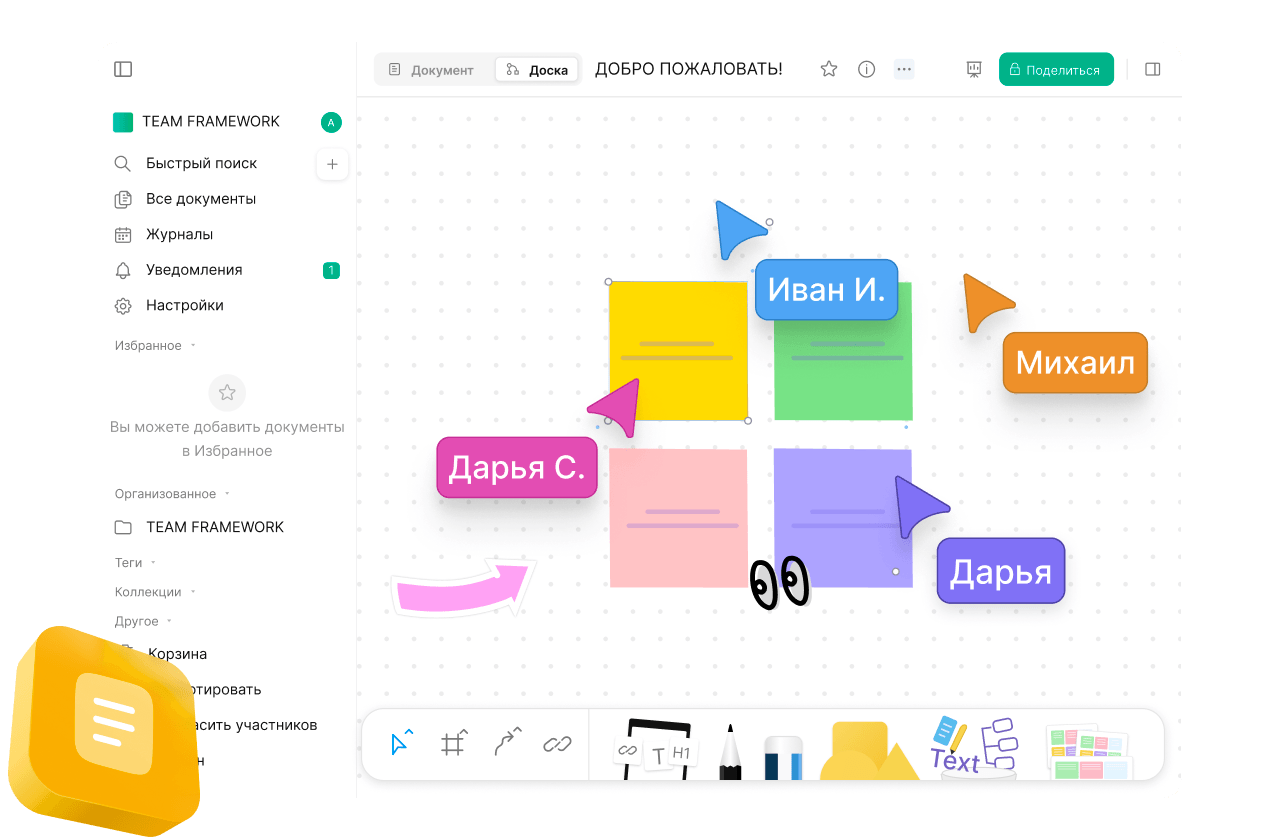Screen dimensions: 1280x840
Task: Expand the Теги section
Action: (135, 562)
